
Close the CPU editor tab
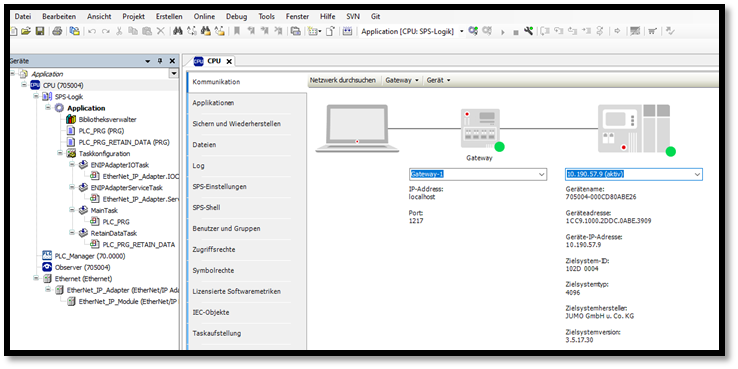(x=229, y=61)
